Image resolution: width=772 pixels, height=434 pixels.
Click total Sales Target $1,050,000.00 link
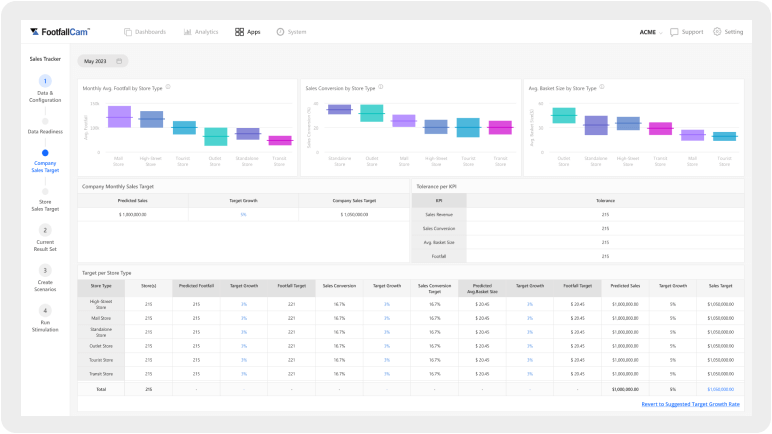tap(720, 389)
